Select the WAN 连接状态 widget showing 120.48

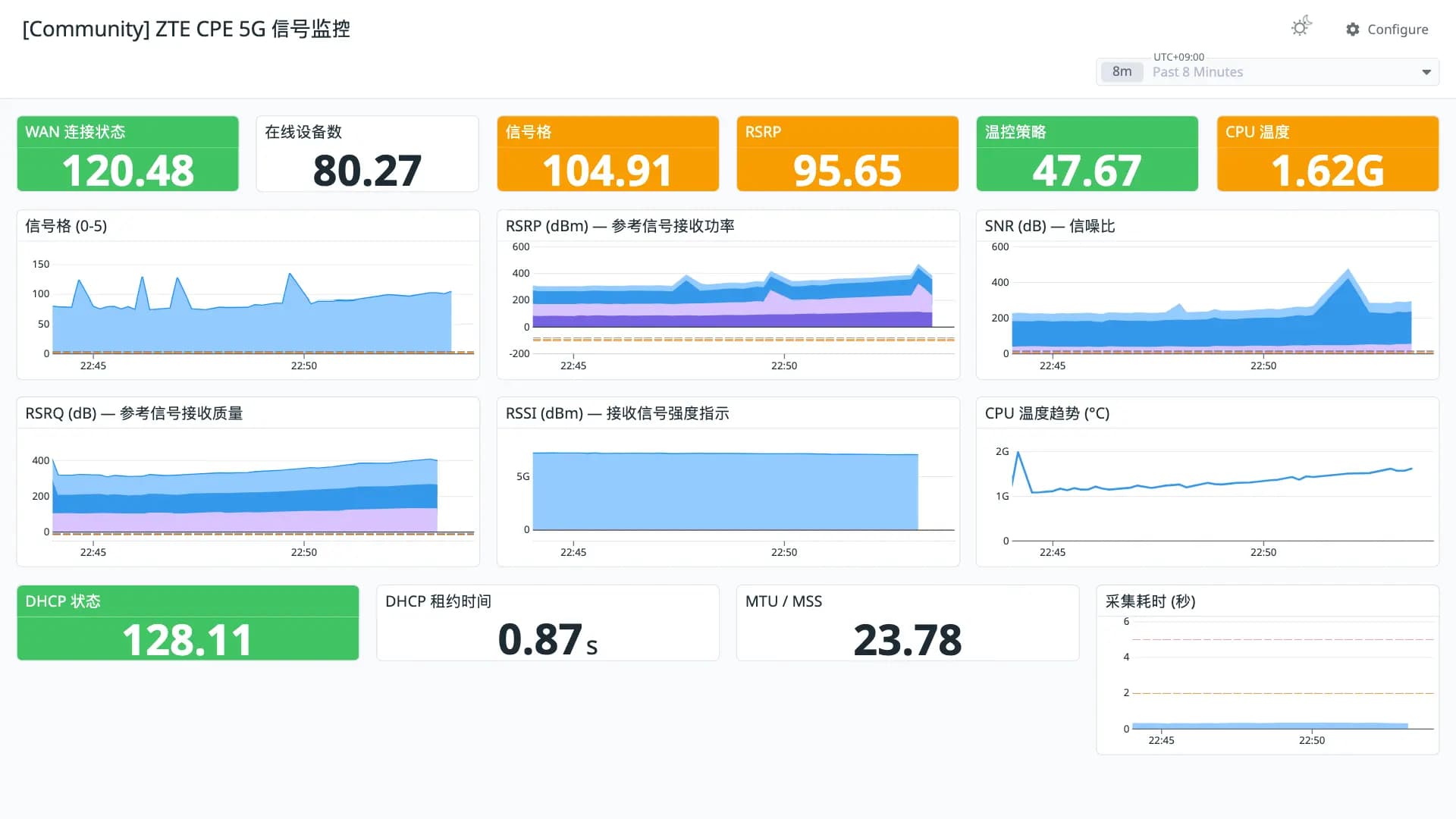(127, 154)
